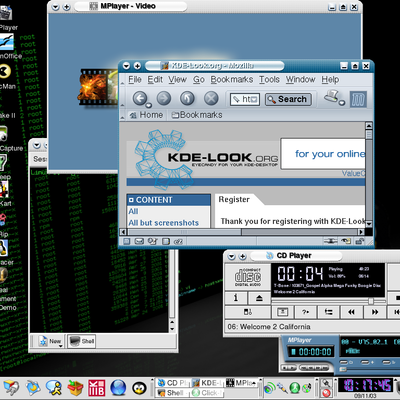This screenshot has width=400, height=400.
Task: Click the Forward arrow in Mozilla's toolbar
Action: tap(164, 98)
